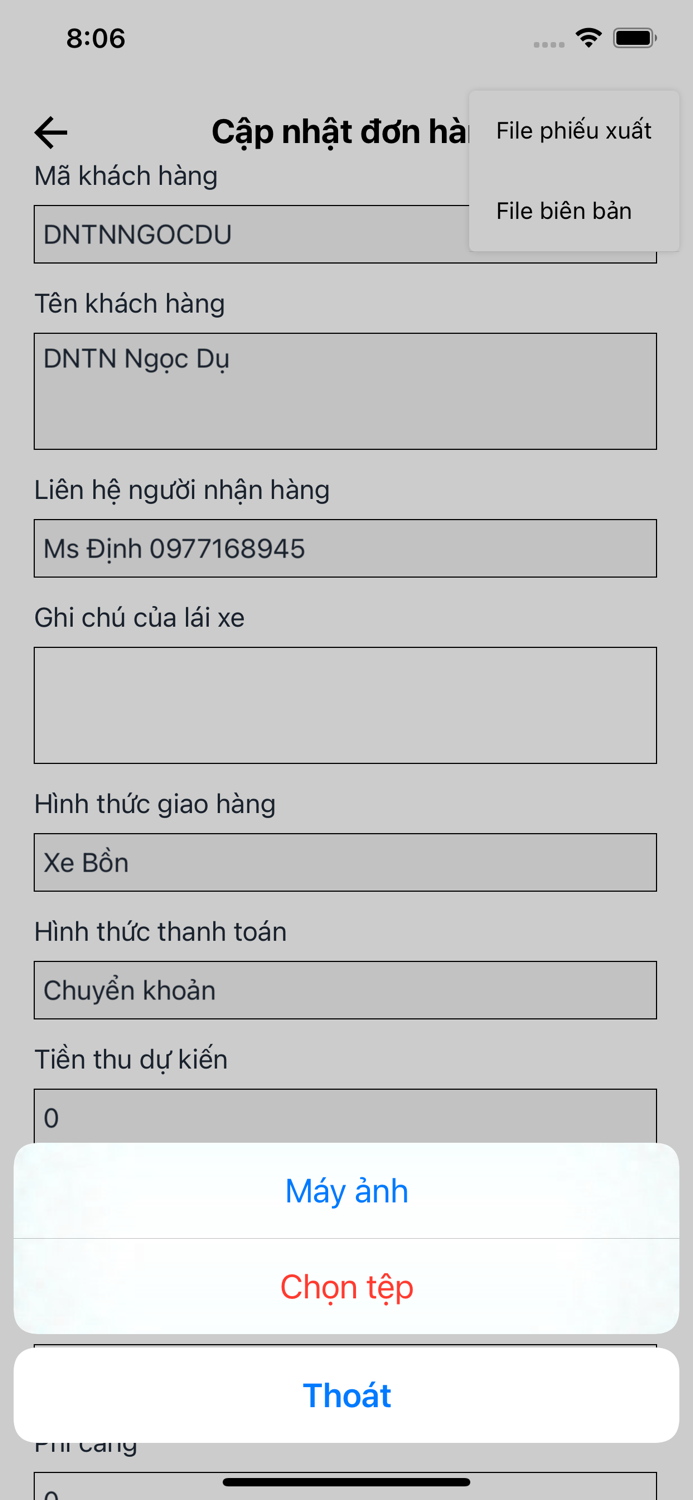
Task: Tap the cellular signal dots indicator
Action: [x=548, y=43]
